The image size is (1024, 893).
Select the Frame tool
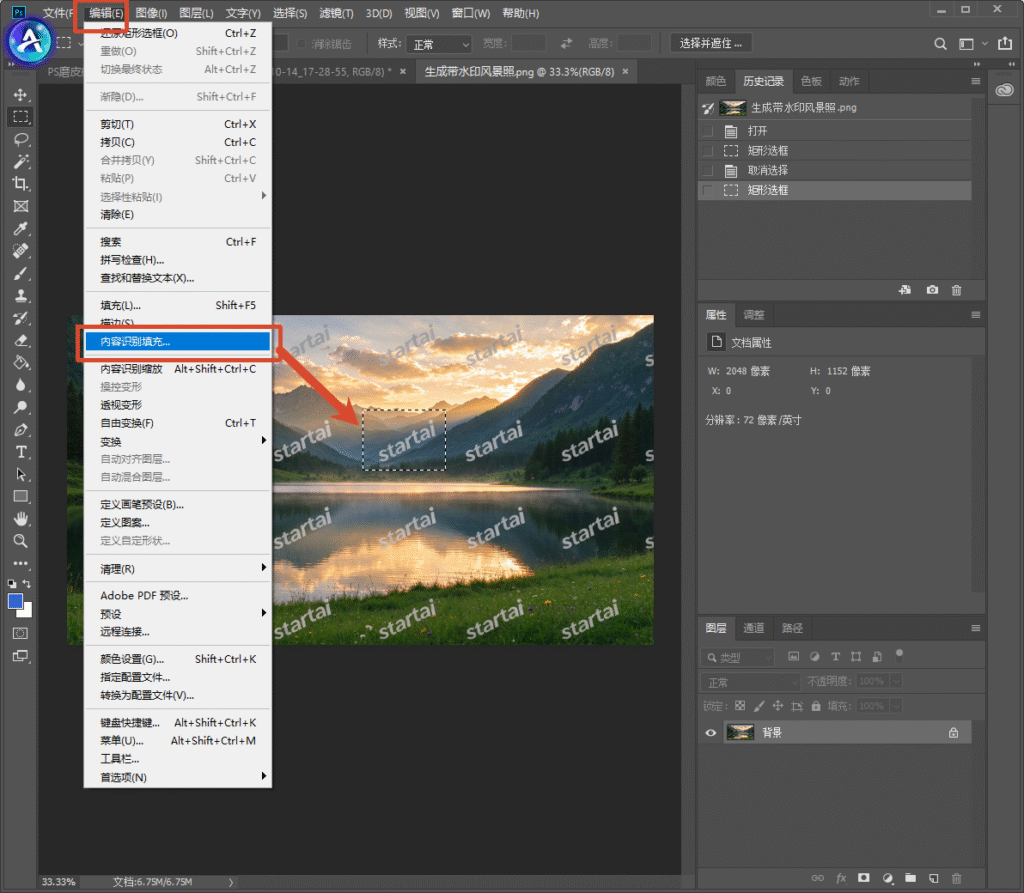20,206
